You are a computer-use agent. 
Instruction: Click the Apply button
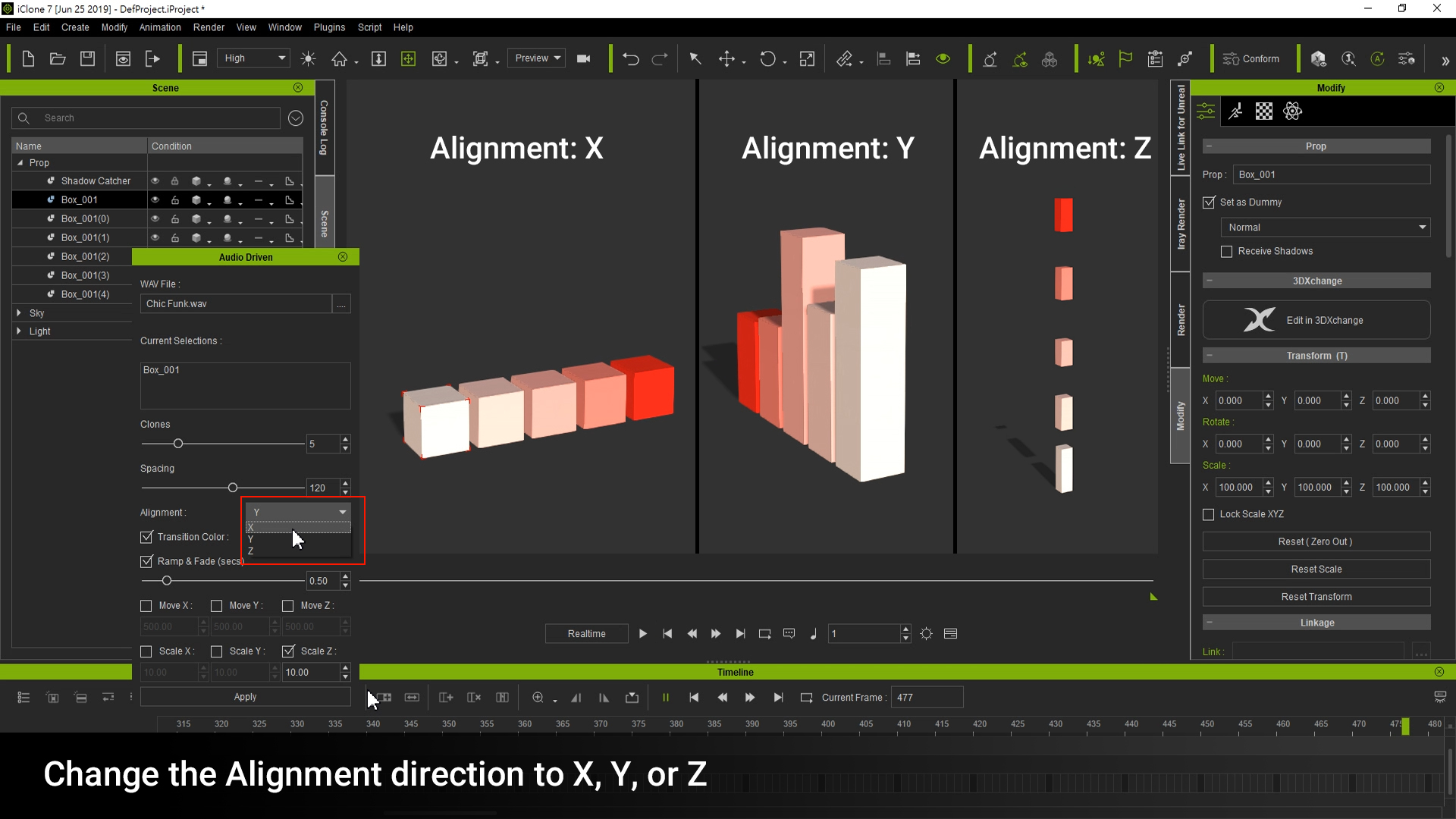[245, 697]
